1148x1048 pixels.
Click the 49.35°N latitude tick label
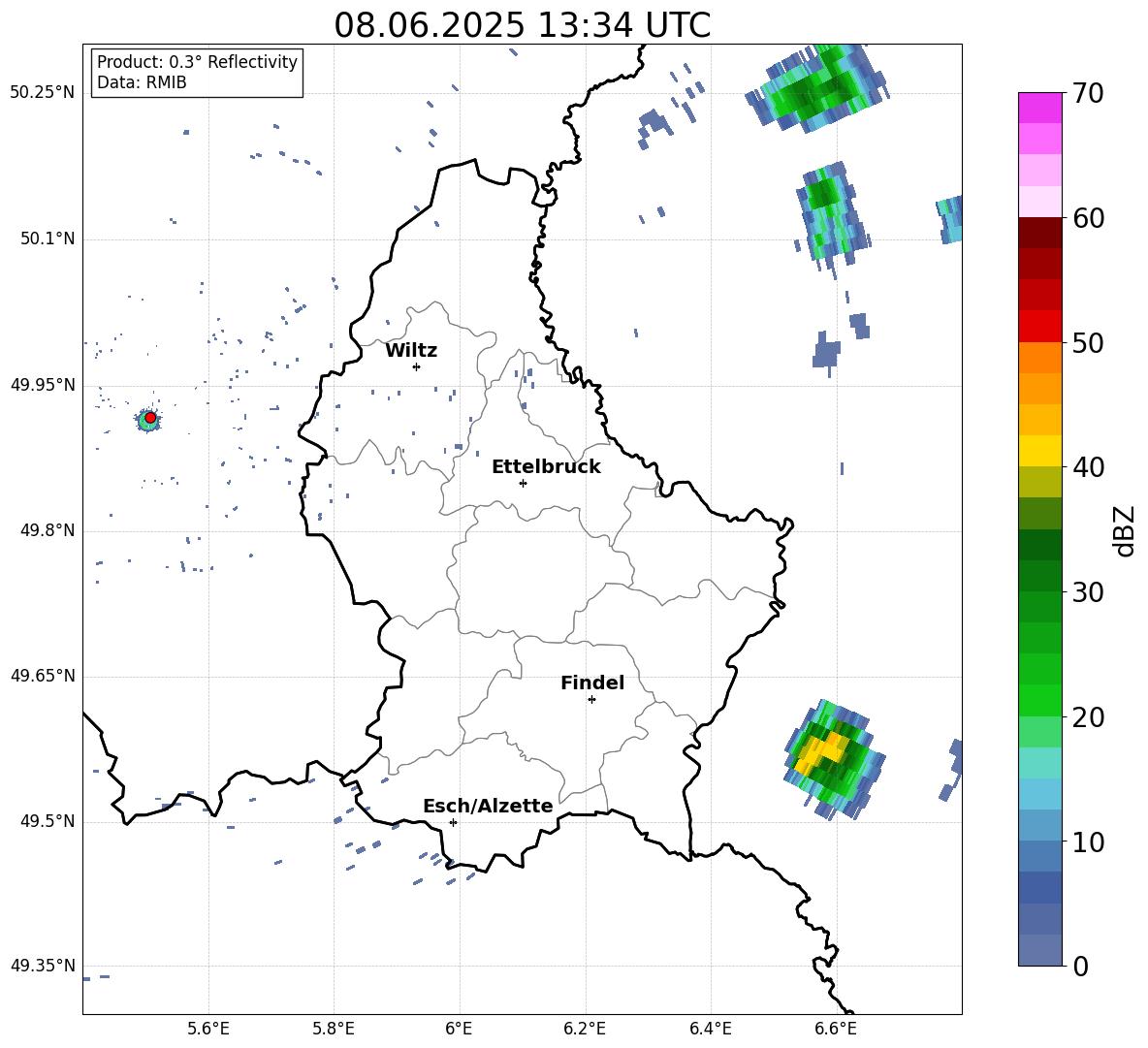(43, 966)
